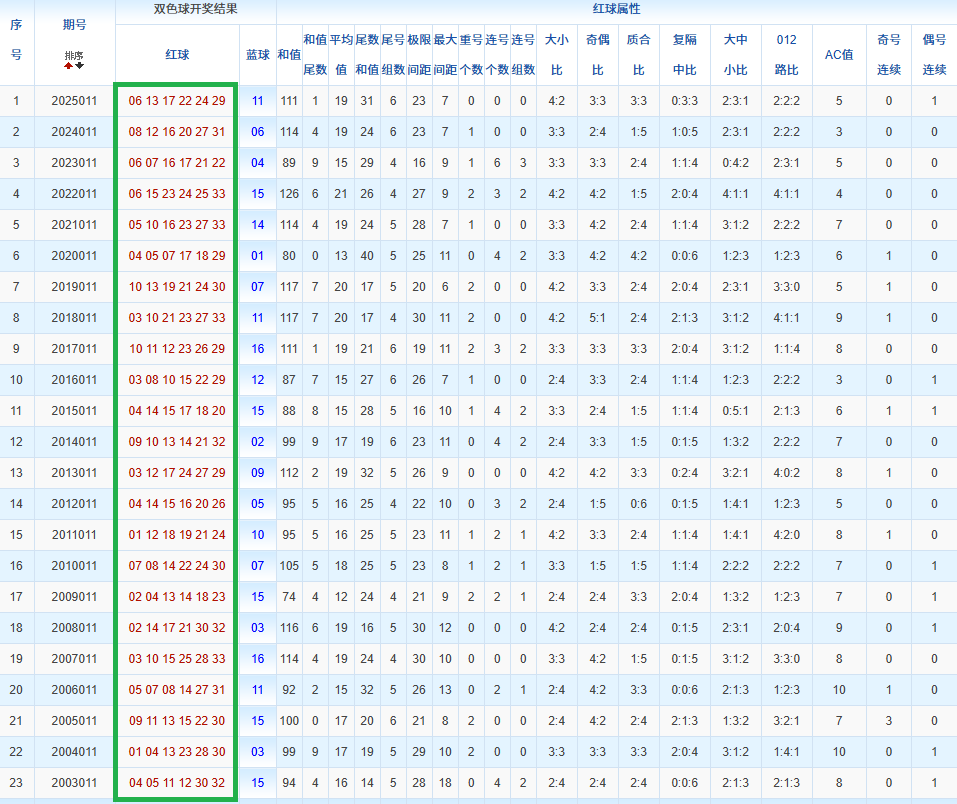Select the 期号 header label
Viewport: 957px width, 804px height.
(74, 24)
